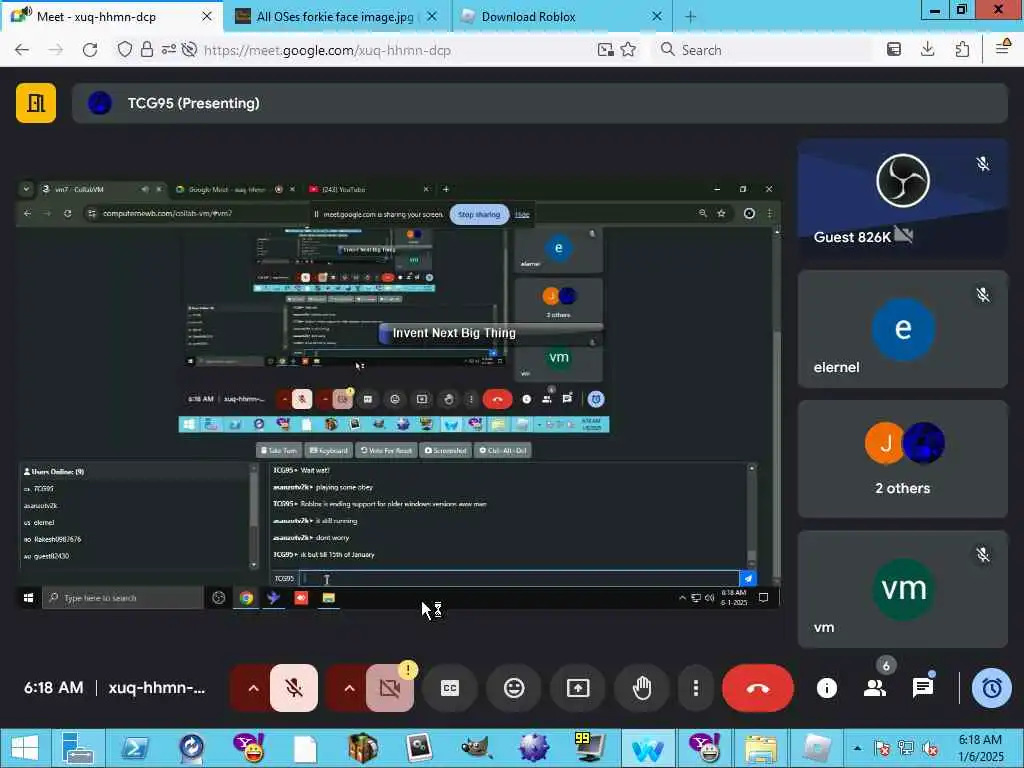The height and width of the screenshot is (768, 1024).
Task: Open video settings chevron beside the camera
Action: (x=349, y=688)
